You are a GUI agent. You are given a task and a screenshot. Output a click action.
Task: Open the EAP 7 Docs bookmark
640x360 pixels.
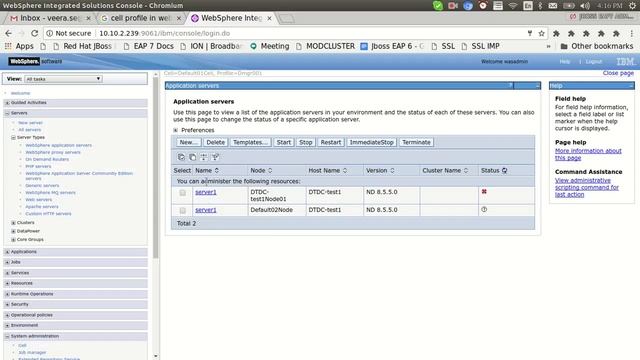click(149, 46)
